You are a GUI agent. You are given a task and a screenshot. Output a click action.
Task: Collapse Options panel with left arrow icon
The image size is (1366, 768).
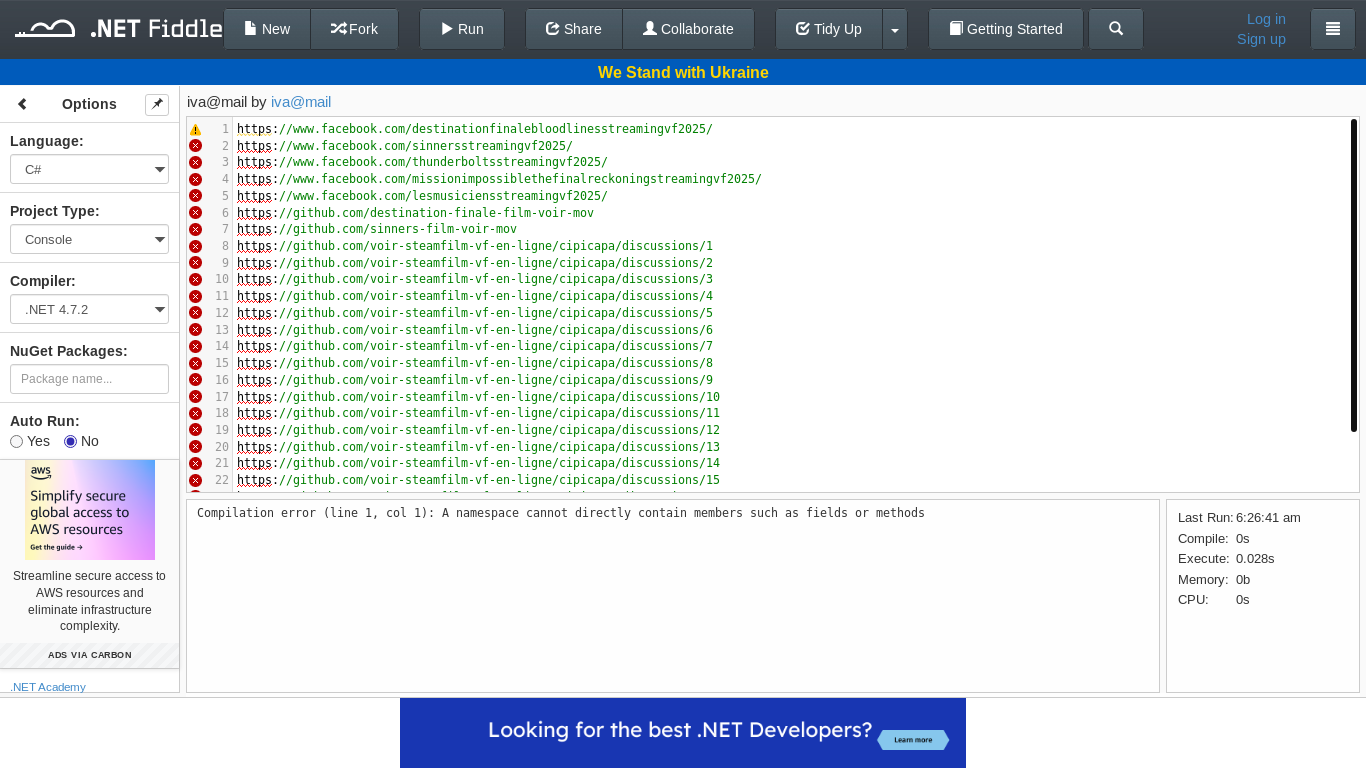pos(22,104)
